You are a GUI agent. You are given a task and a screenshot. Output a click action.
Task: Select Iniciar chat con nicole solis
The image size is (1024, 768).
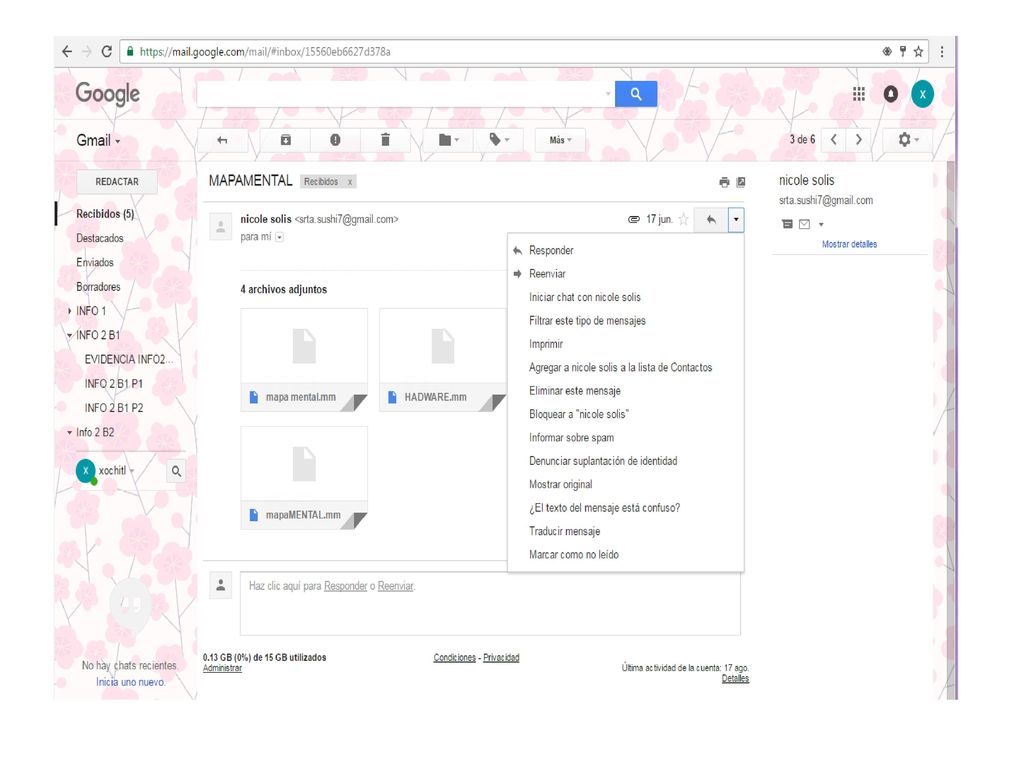[x=626, y=298]
